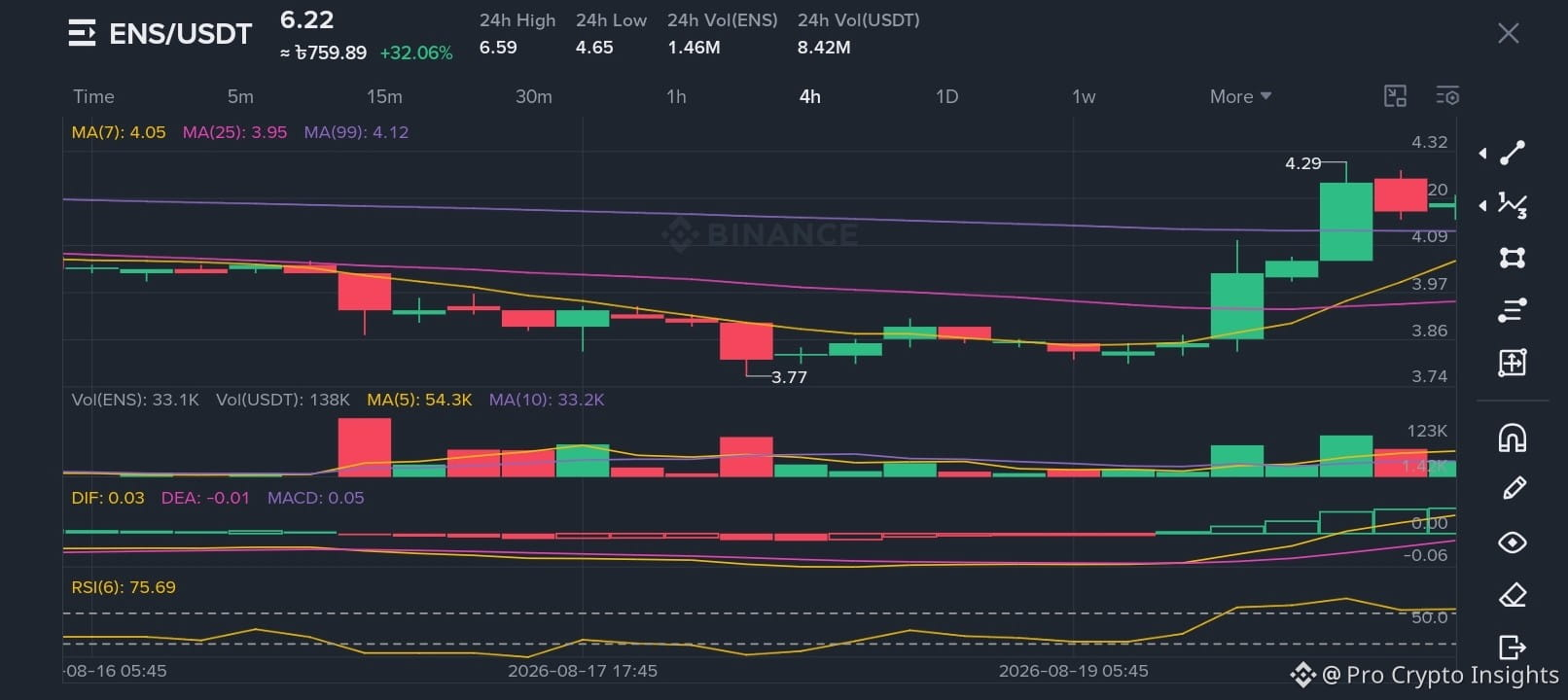Image resolution: width=1568 pixels, height=700 pixels.
Task: Click the MA(99): 4.12 indicator label
Action: (x=356, y=132)
